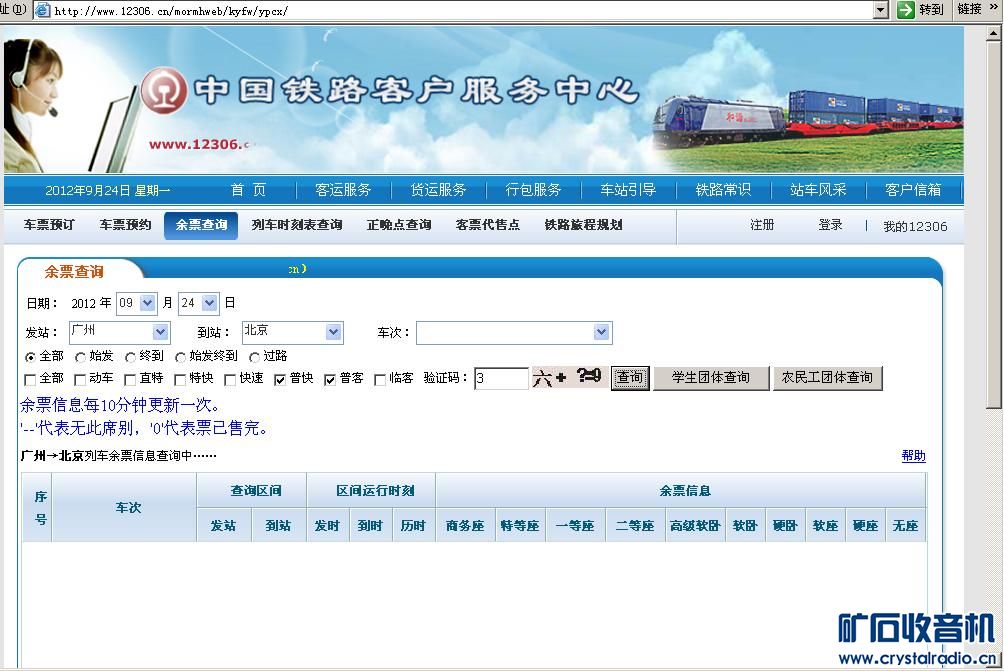Click the 查询 query button
The width and height of the screenshot is (1004, 671).
click(630, 379)
